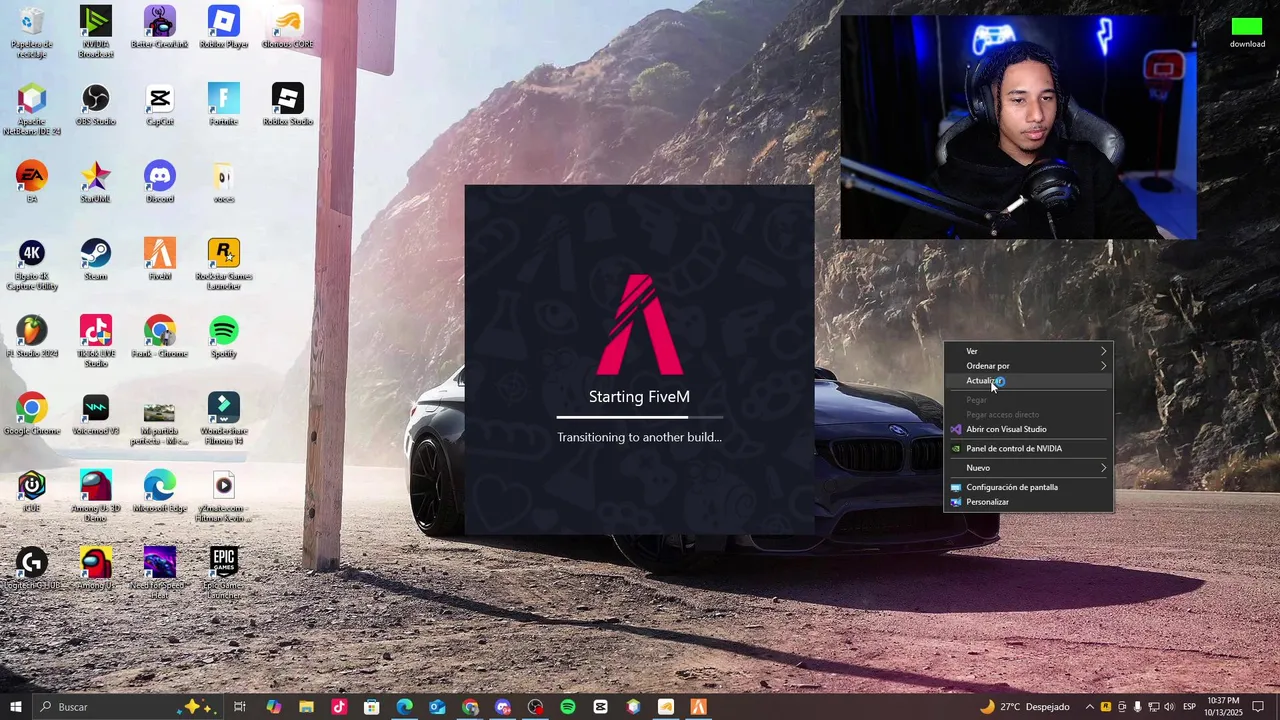Select the Wondershare Filmora 14 shortcut

tap(224, 419)
